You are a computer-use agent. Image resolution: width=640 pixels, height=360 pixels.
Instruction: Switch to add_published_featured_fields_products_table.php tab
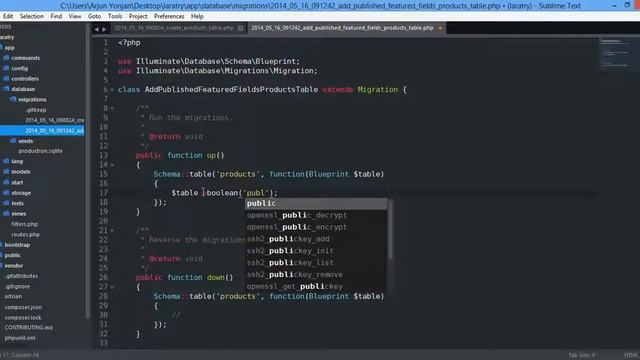tap(342, 28)
